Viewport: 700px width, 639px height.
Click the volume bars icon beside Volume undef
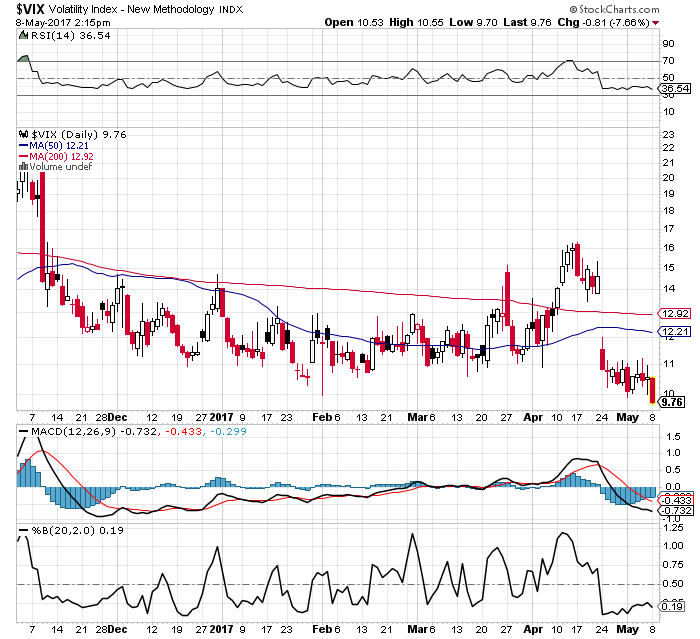pyautogui.click(x=23, y=167)
